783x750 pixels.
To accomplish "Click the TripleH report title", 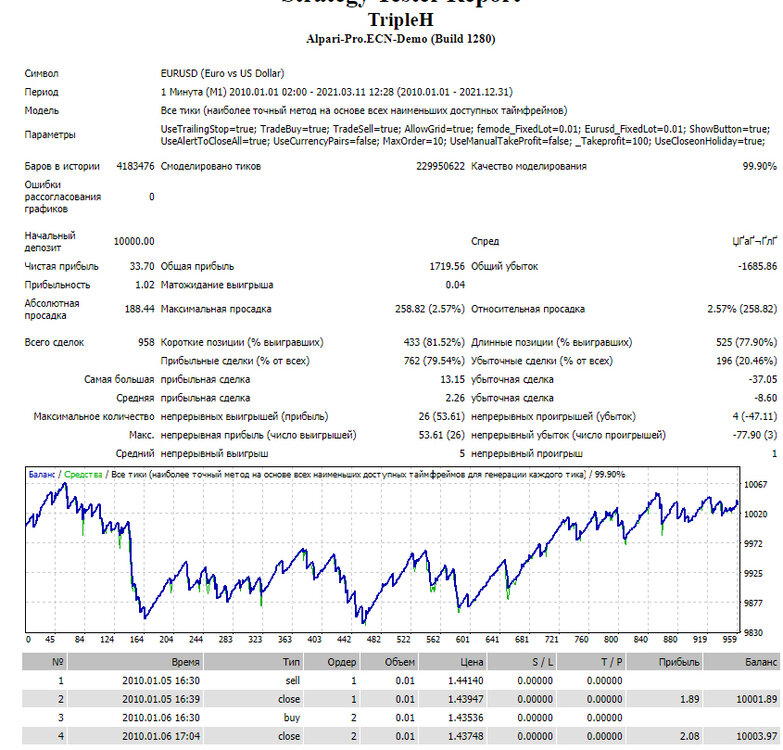I will tap(400, 20).
